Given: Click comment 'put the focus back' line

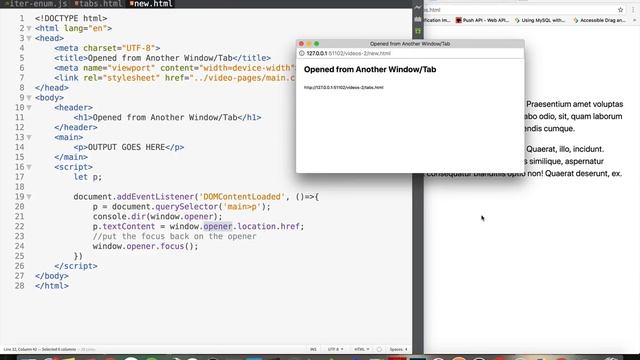Looking at the screenshot, I should click(x=174, y=236).
